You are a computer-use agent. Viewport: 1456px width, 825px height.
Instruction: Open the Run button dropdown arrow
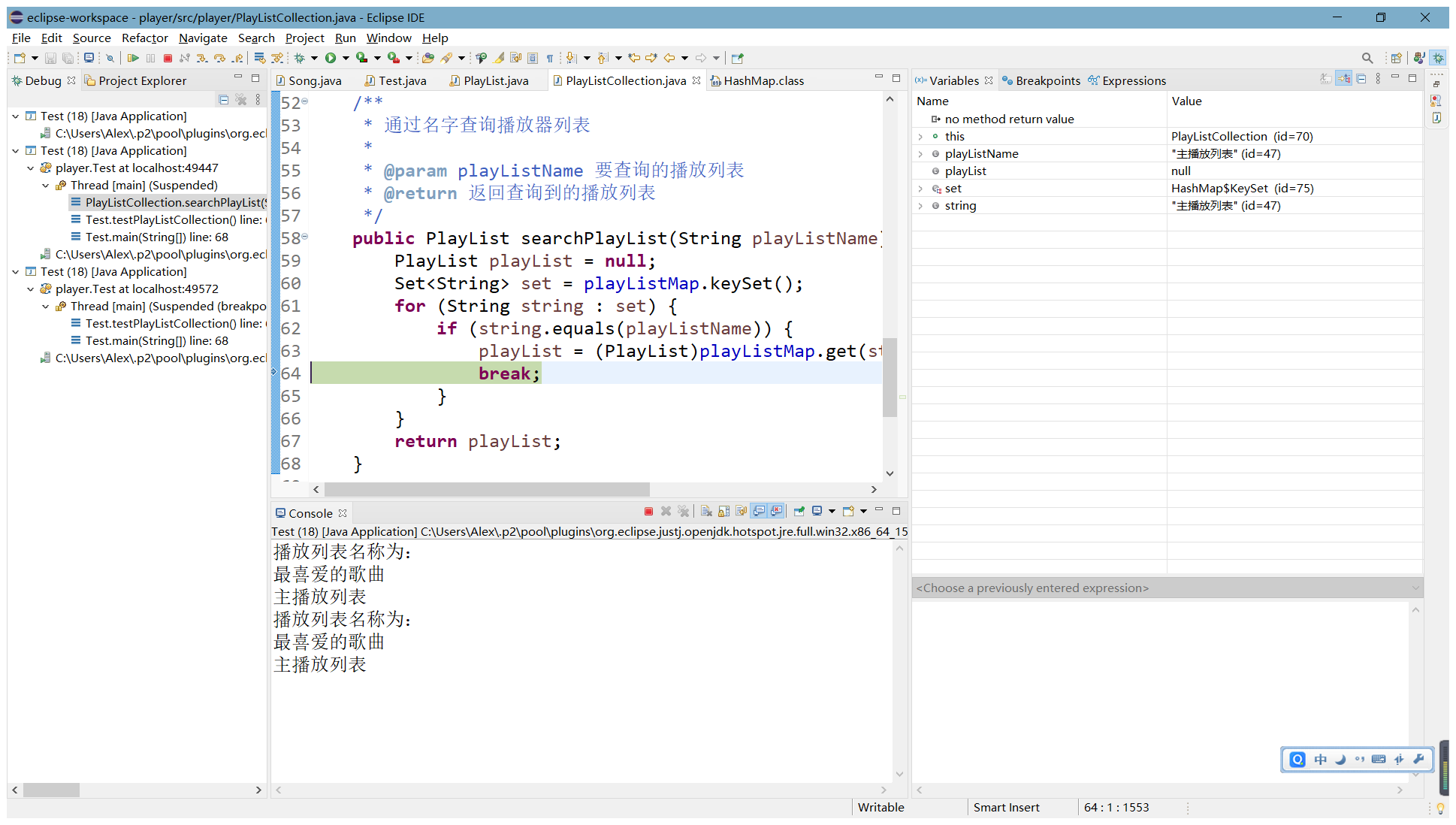point(346,58)
